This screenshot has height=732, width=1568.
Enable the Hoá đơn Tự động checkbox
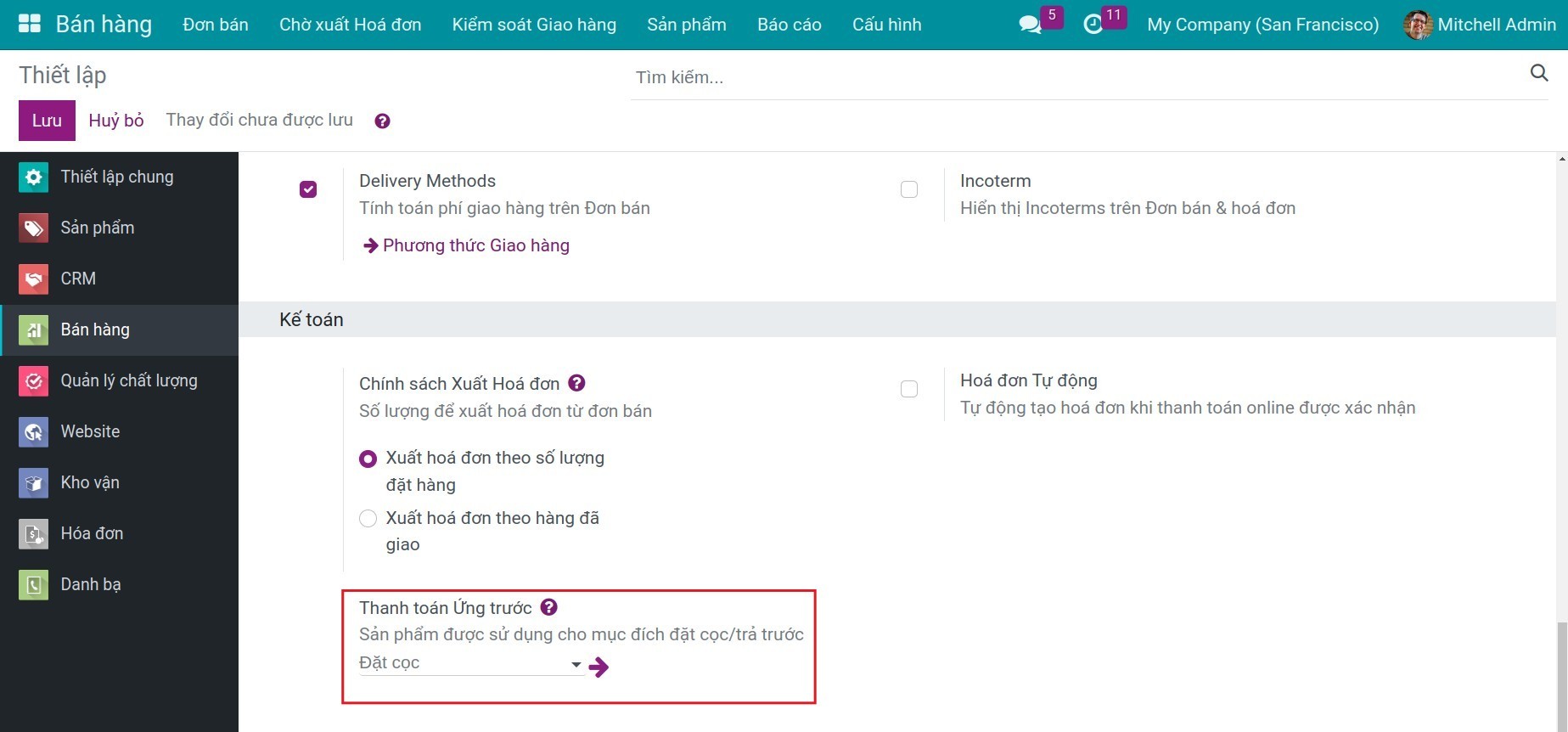click(909, 389)
